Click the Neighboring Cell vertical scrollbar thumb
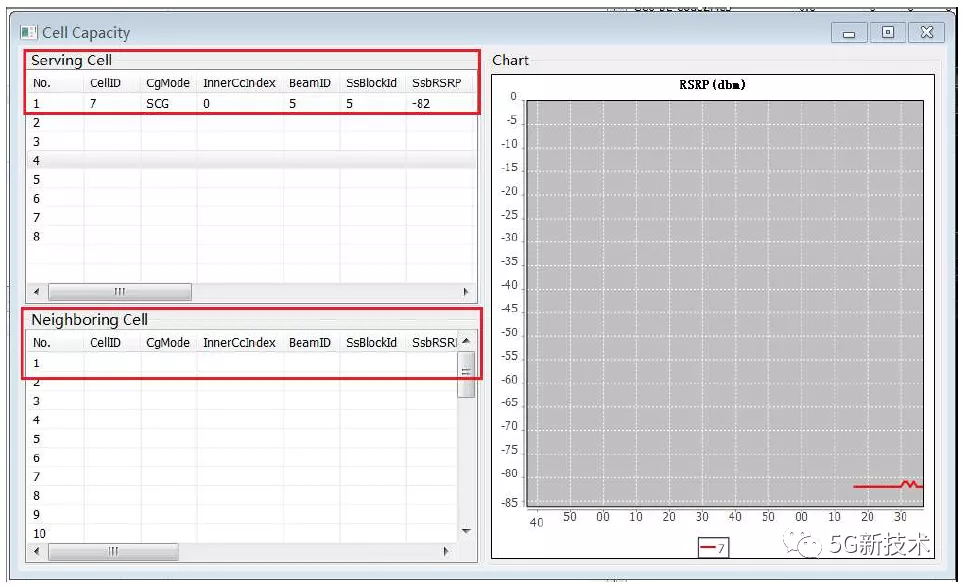Viewport: 962px width, 587px height. click(x=466, y=374)
